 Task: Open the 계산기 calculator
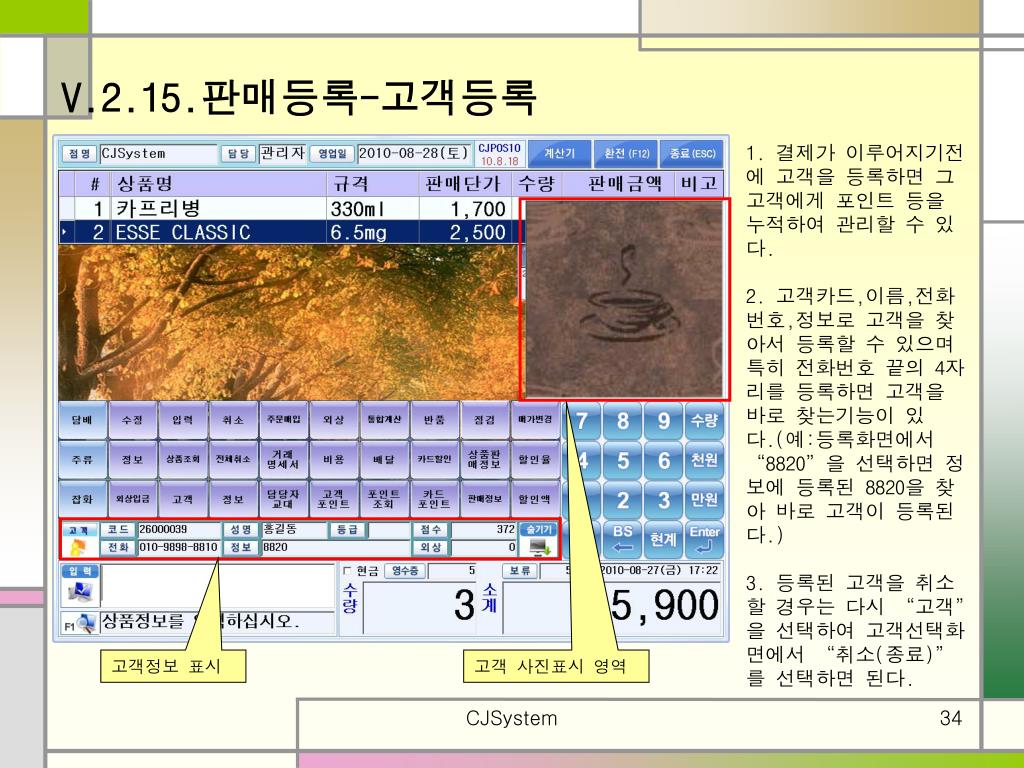559,153
